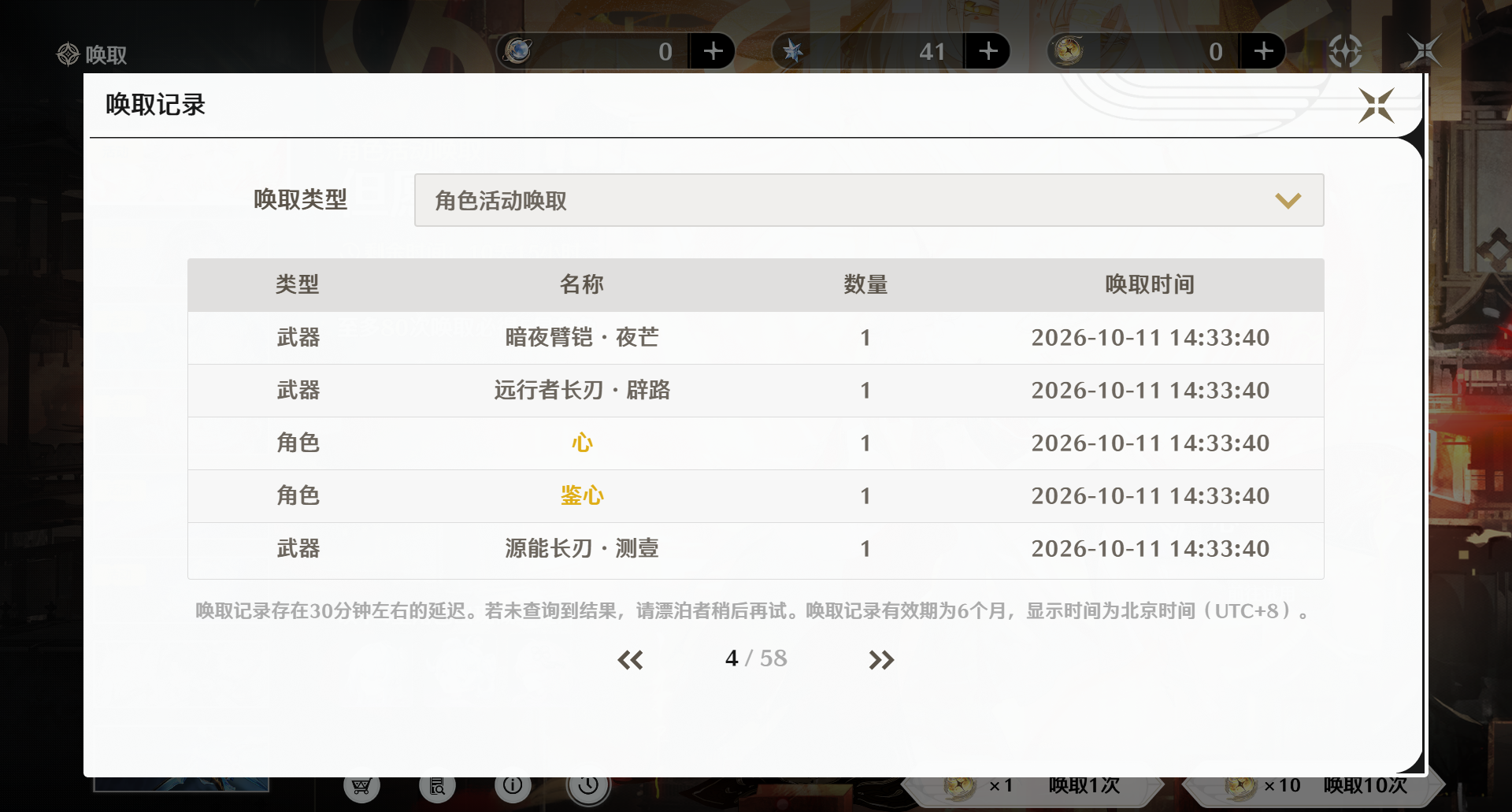The height and width of the screenshot is (812, 1512).
Task: Select the 远行者长刃·辟路 weapon name
Action: click(x=582, y=390)
